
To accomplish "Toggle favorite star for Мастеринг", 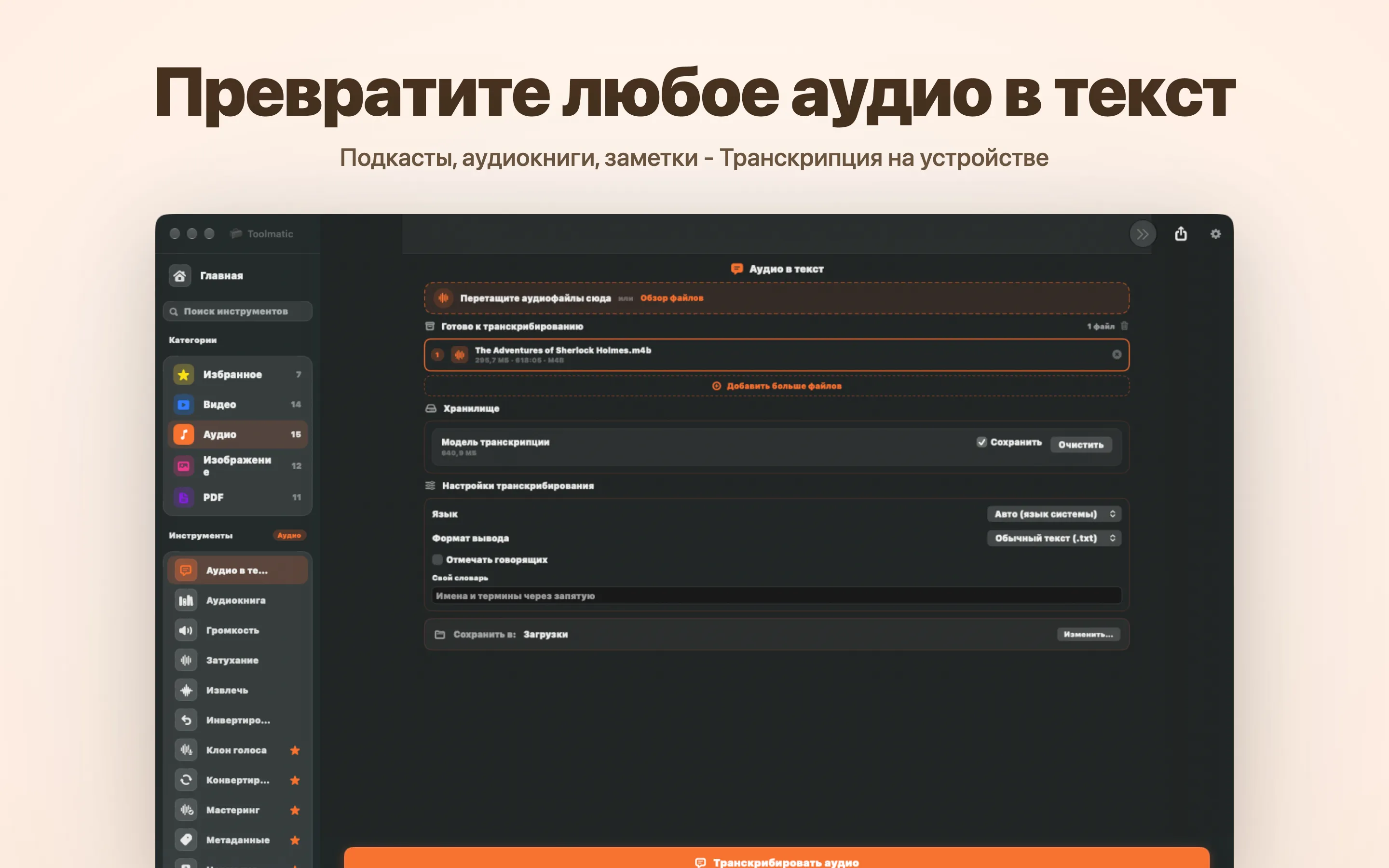I will [295, 810].
